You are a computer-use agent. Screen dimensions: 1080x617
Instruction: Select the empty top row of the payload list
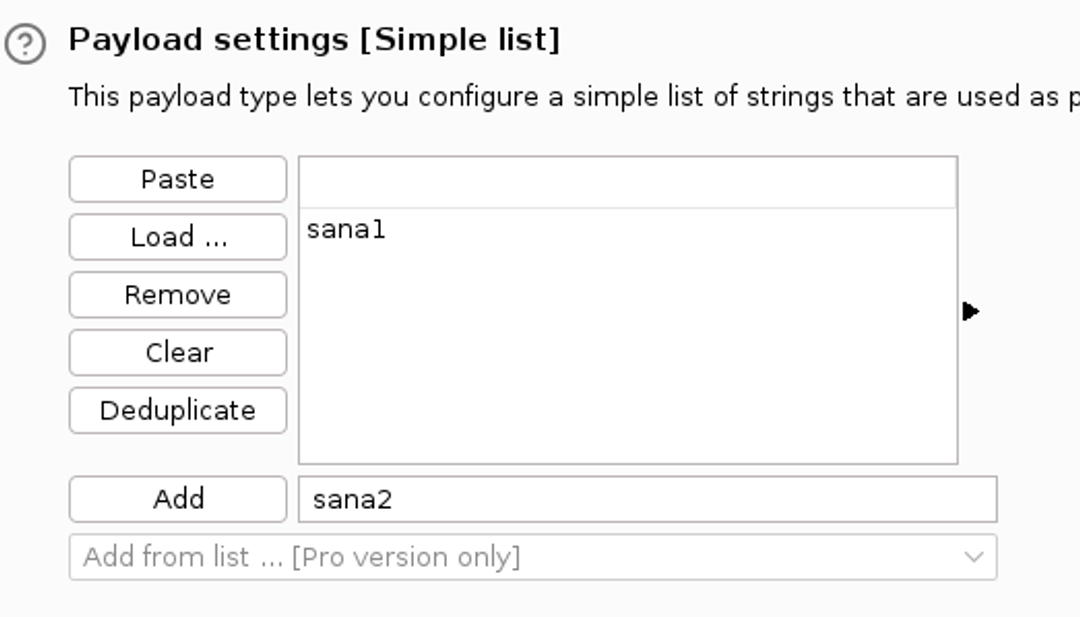(627, 183)
